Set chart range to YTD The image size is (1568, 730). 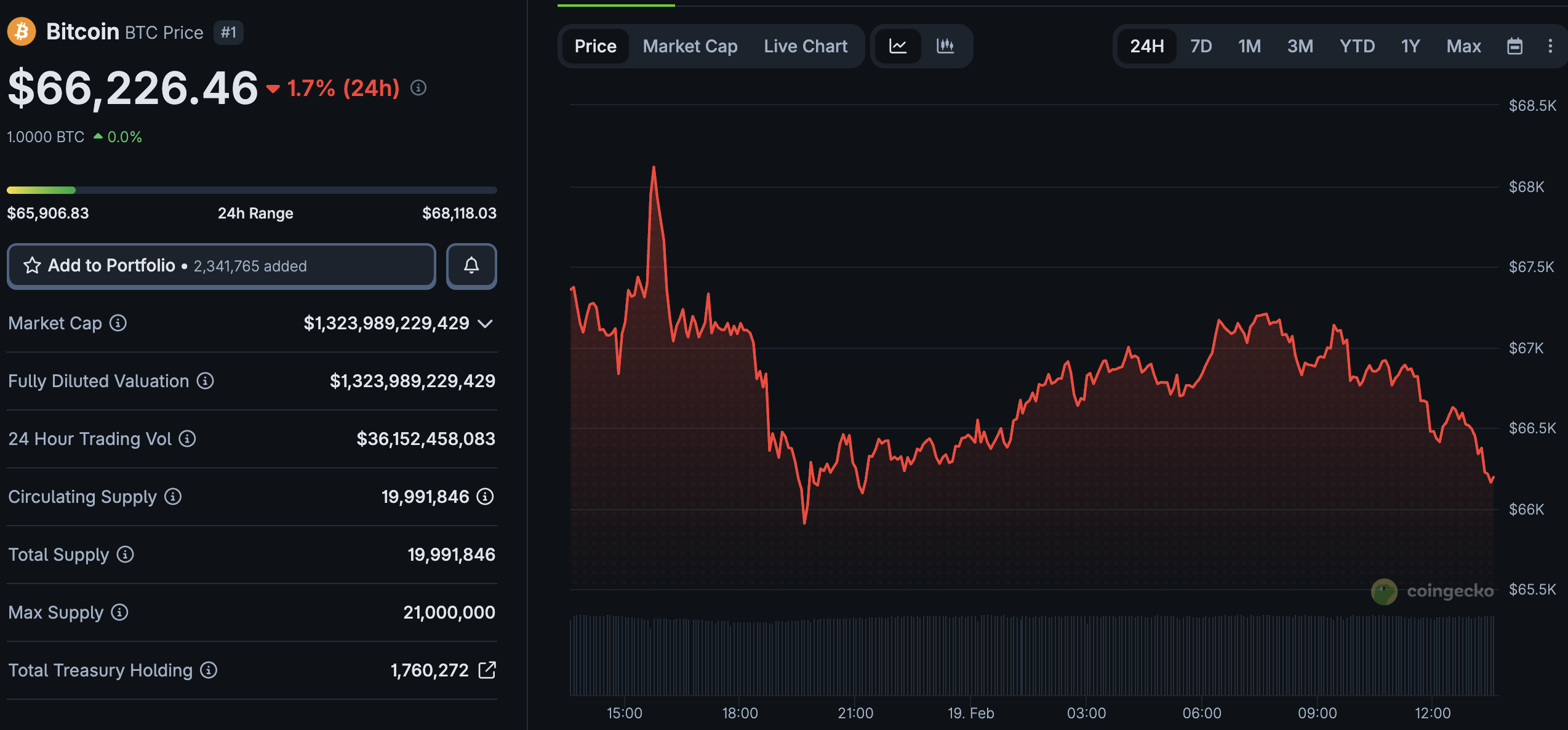tap(1357, 46)
